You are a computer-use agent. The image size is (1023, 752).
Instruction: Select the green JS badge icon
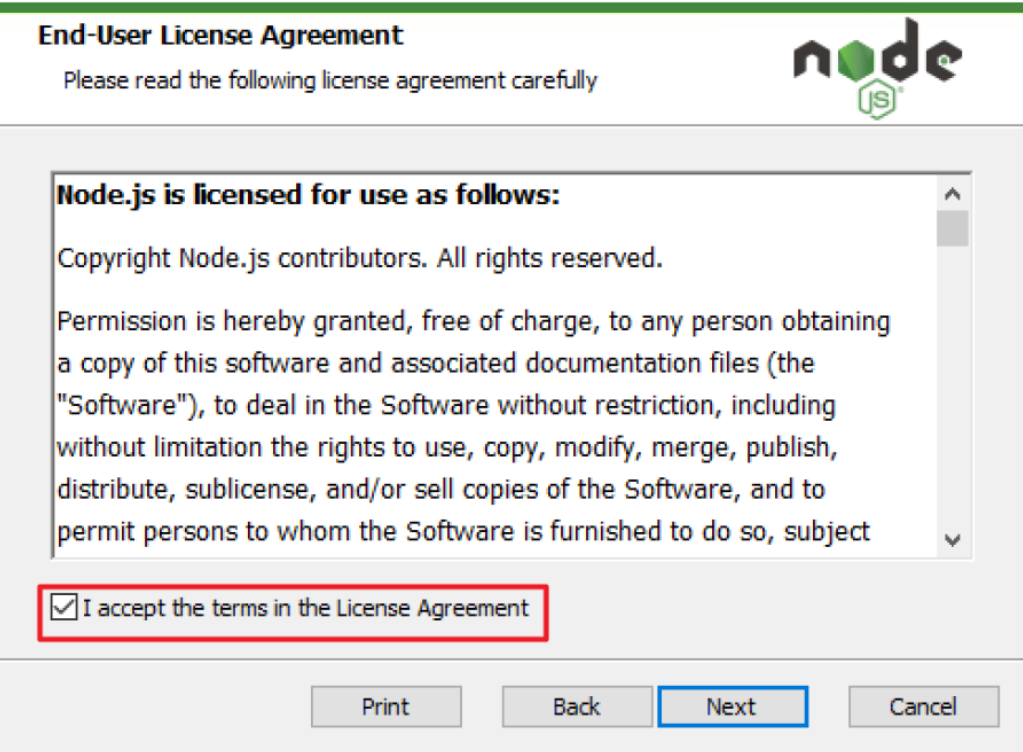pyautogui.click(x=877, y=98)
